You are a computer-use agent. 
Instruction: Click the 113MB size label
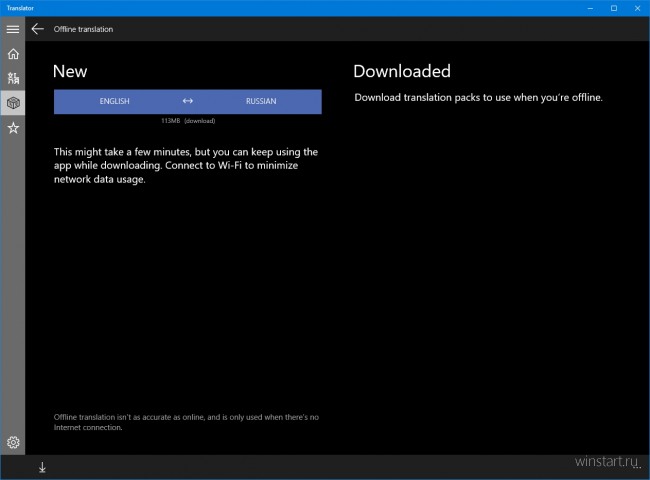[170, 120]
